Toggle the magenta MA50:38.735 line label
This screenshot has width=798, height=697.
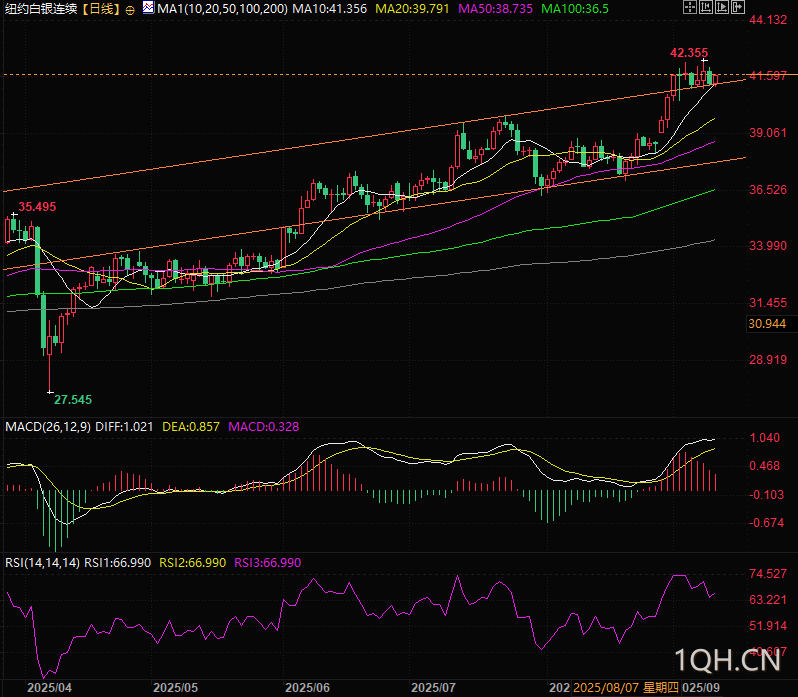tap(497, 9)
